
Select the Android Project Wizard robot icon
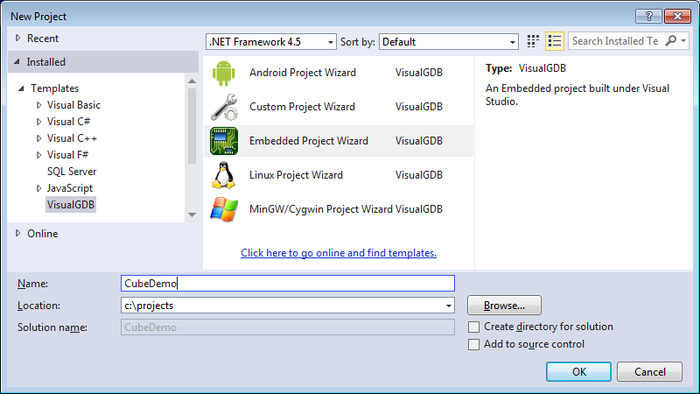[x=224, y=73]
